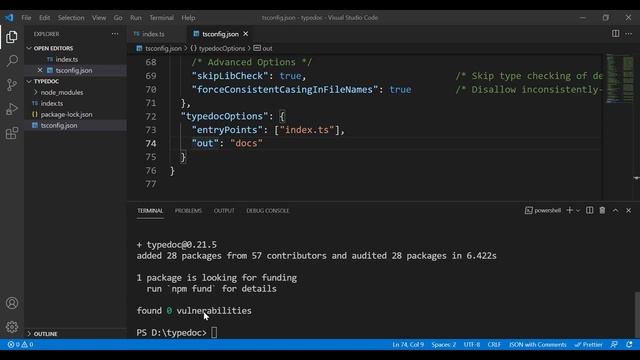Split the terminal panel
Viewport: 640px width, 360px height.
pyautogui.click(x=589, y=211)
